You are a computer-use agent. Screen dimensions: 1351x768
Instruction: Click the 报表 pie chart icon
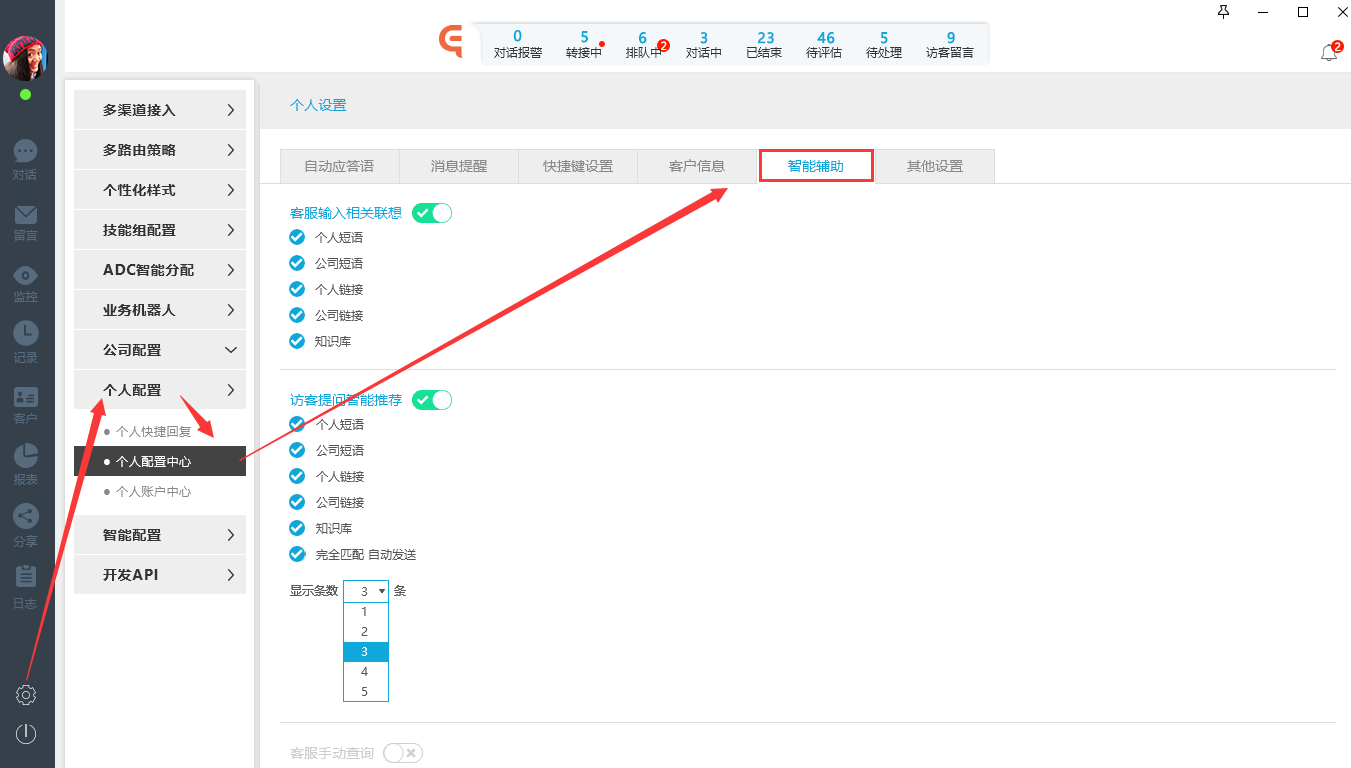pos(26,458)
